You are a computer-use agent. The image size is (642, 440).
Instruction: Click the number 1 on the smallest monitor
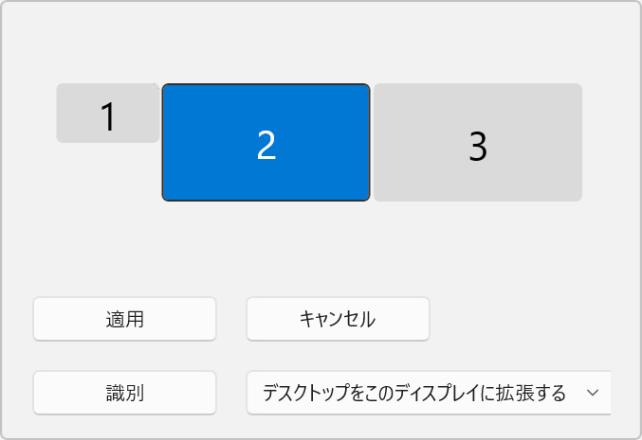coord(108,118)
